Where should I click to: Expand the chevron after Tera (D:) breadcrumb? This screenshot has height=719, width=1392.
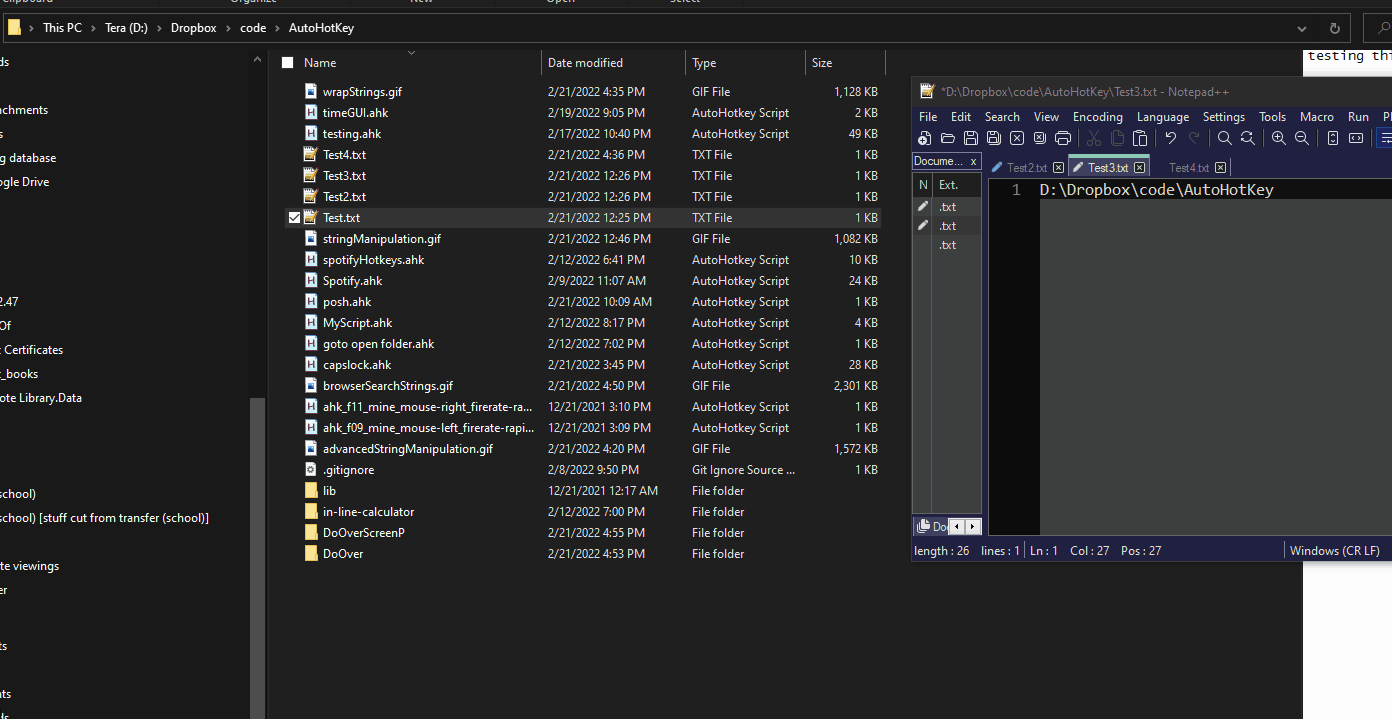(160, 28)
